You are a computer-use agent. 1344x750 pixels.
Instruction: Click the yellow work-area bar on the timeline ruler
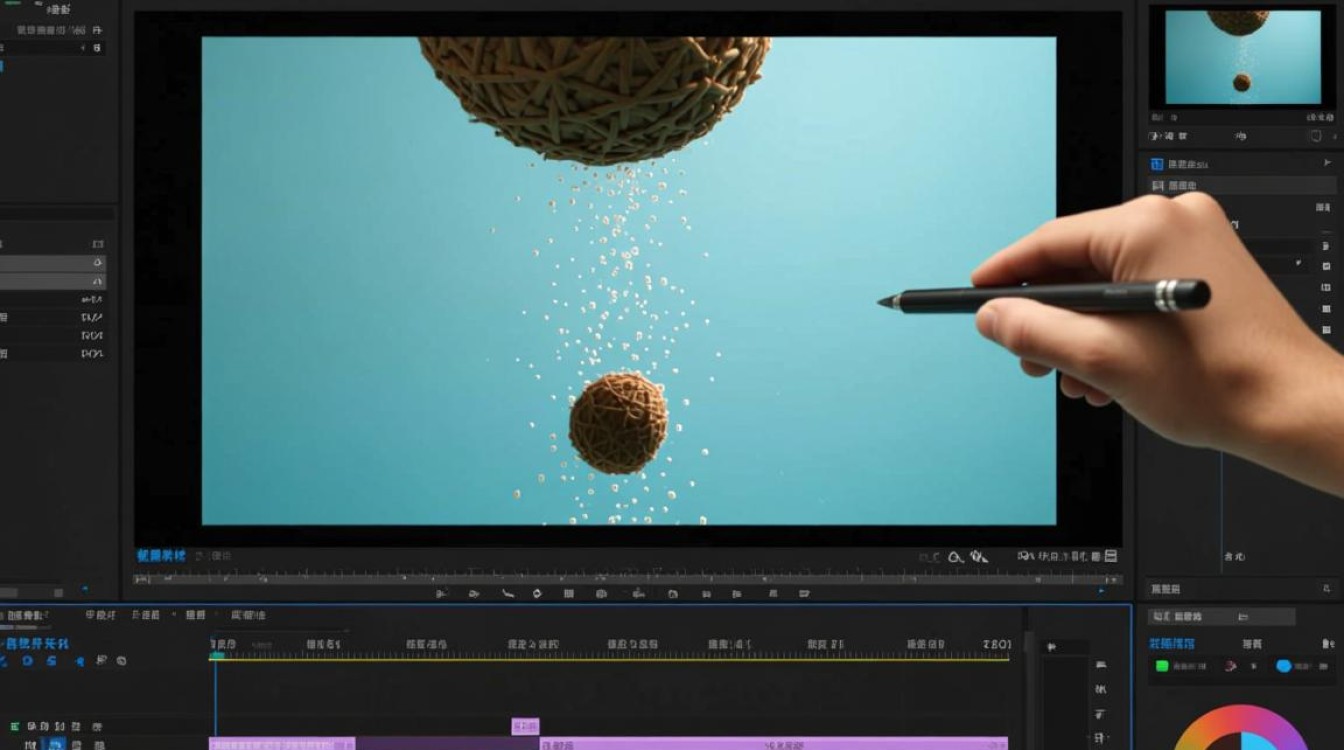[609, 658]
